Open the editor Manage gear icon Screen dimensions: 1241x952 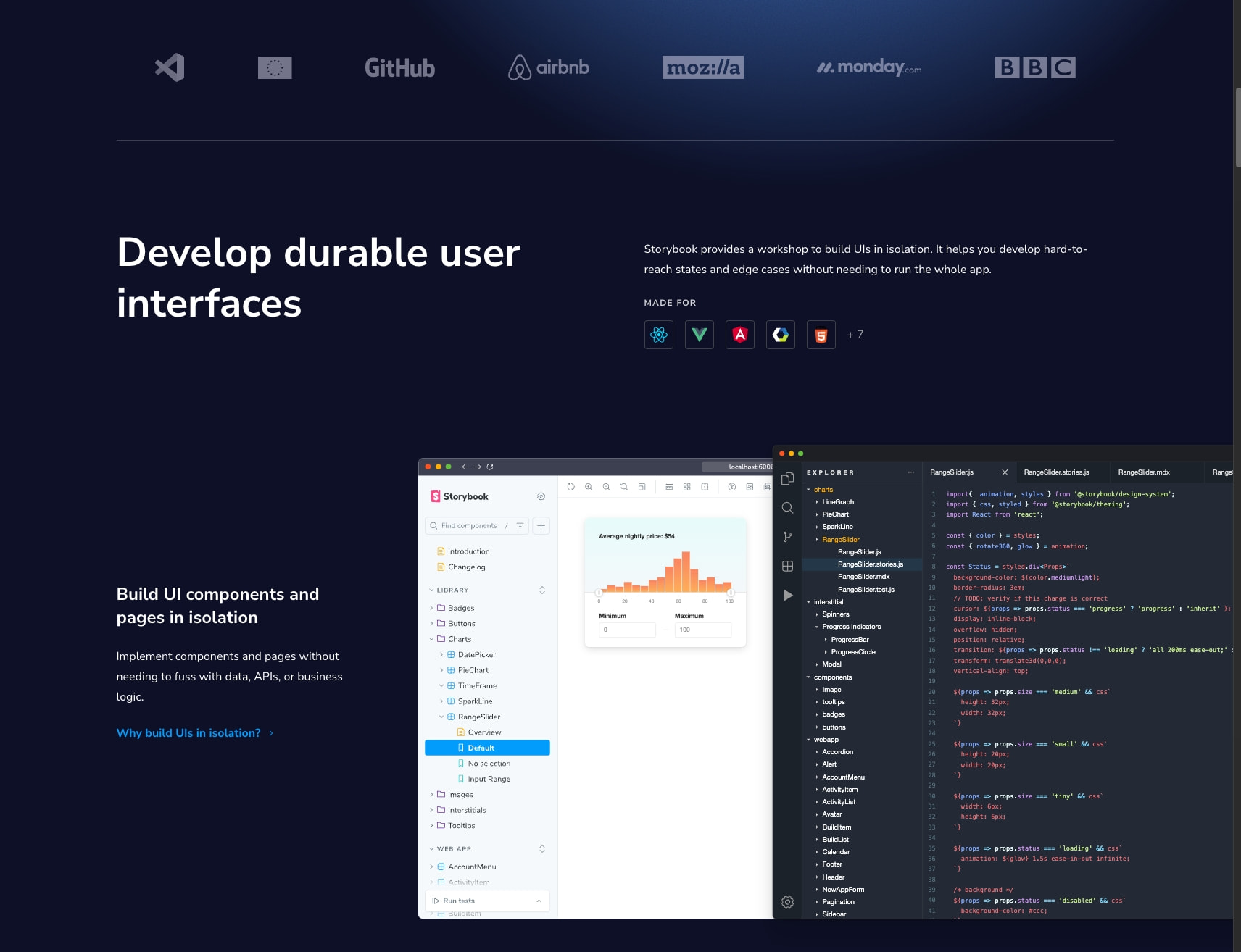788,902
